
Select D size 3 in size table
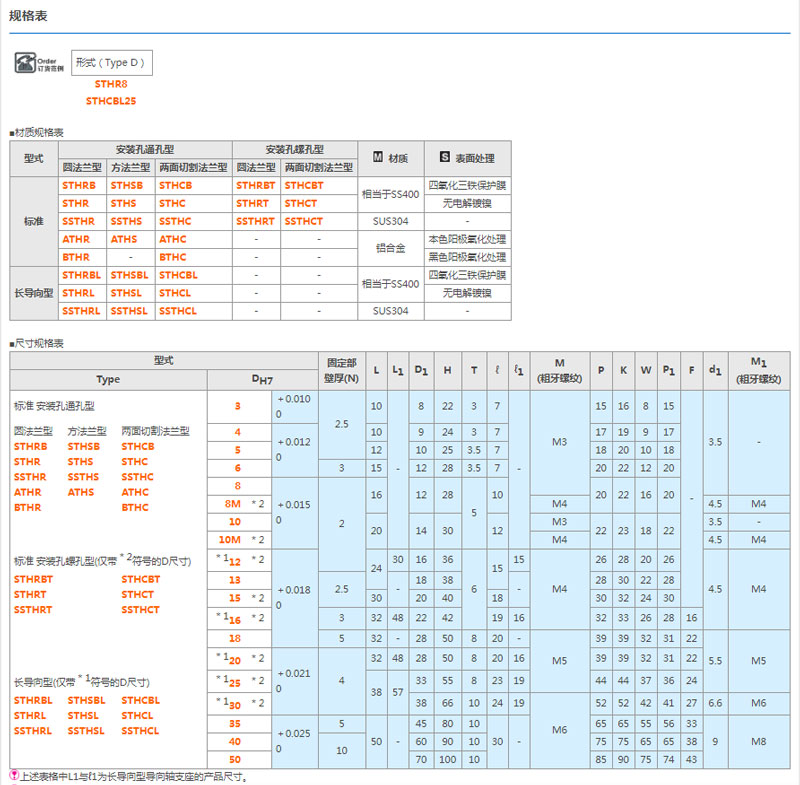click(238, 407)
